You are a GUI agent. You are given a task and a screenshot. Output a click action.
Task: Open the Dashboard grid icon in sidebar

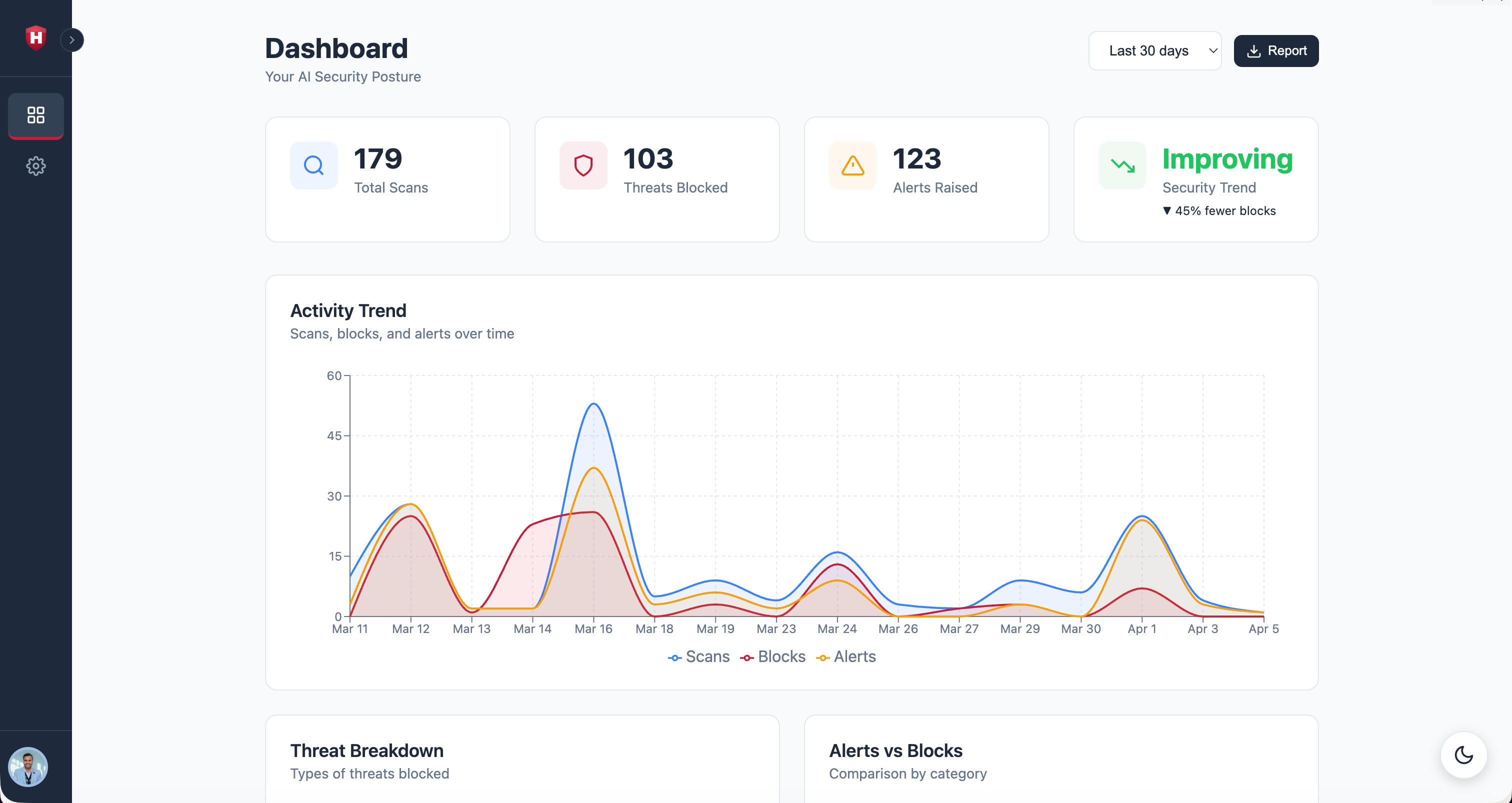(36, 115)
